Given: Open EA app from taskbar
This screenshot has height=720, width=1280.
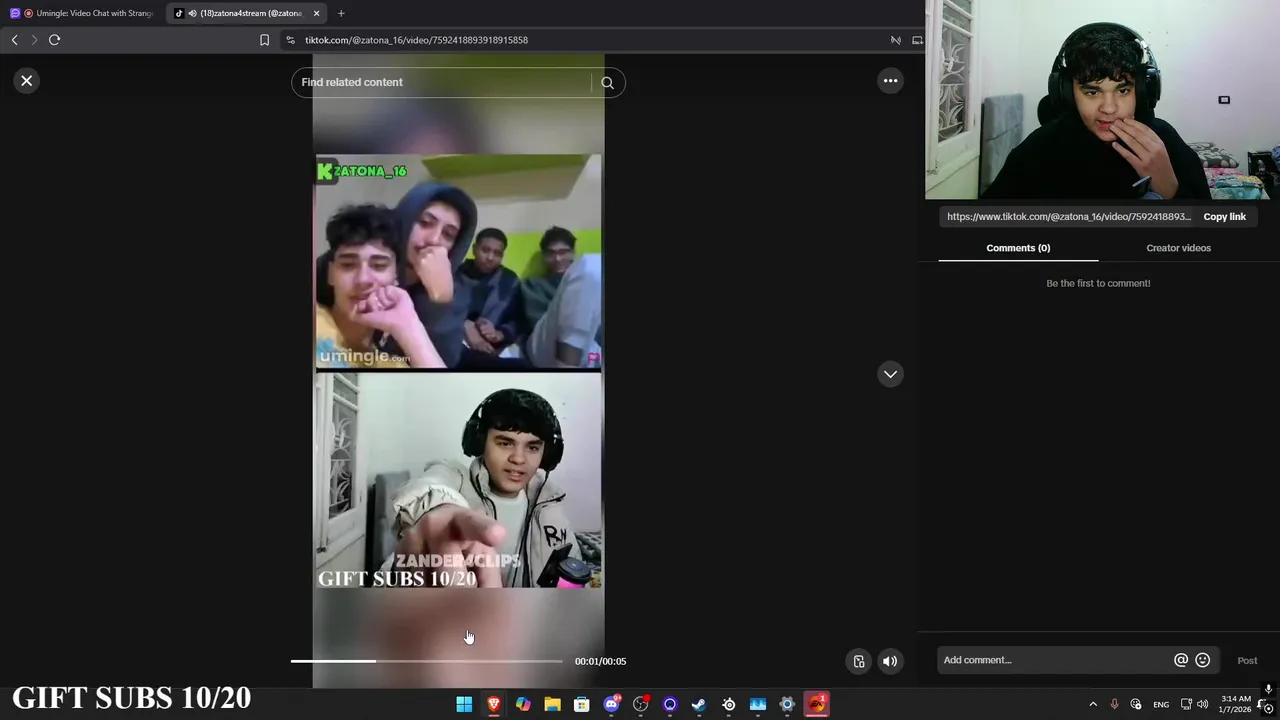Looking at the screenshot, I should 817,705.
